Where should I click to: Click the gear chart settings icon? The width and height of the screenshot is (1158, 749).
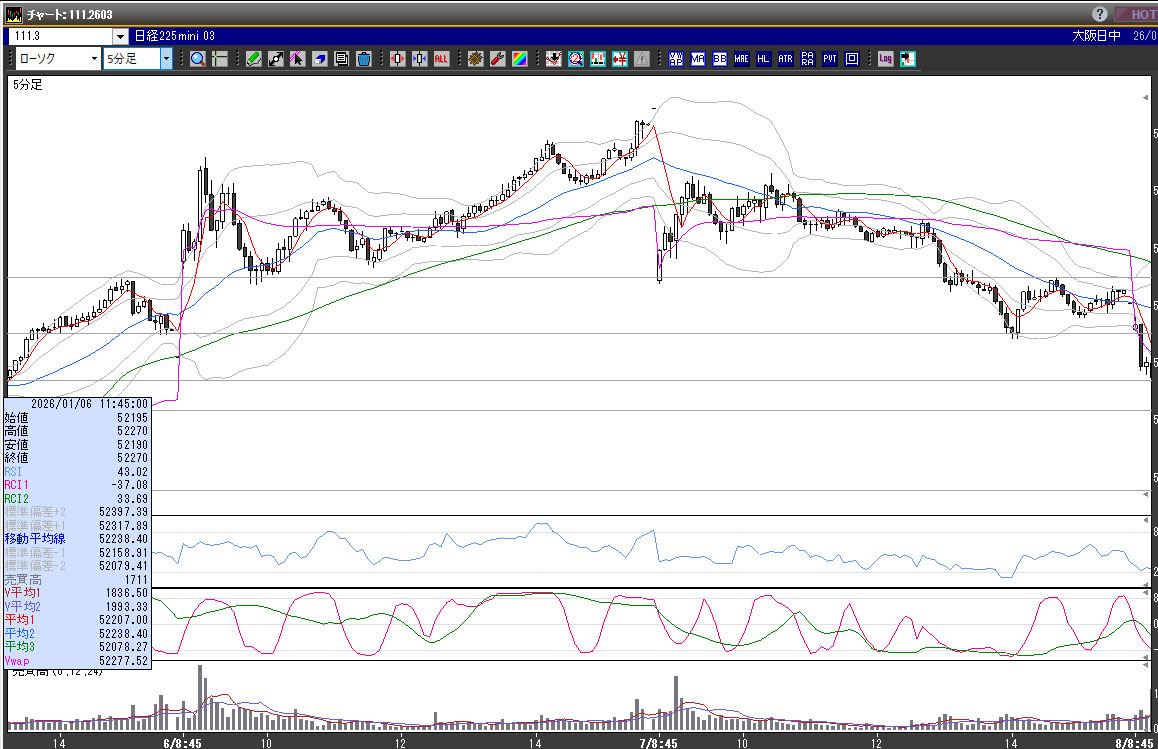(475, 59)
